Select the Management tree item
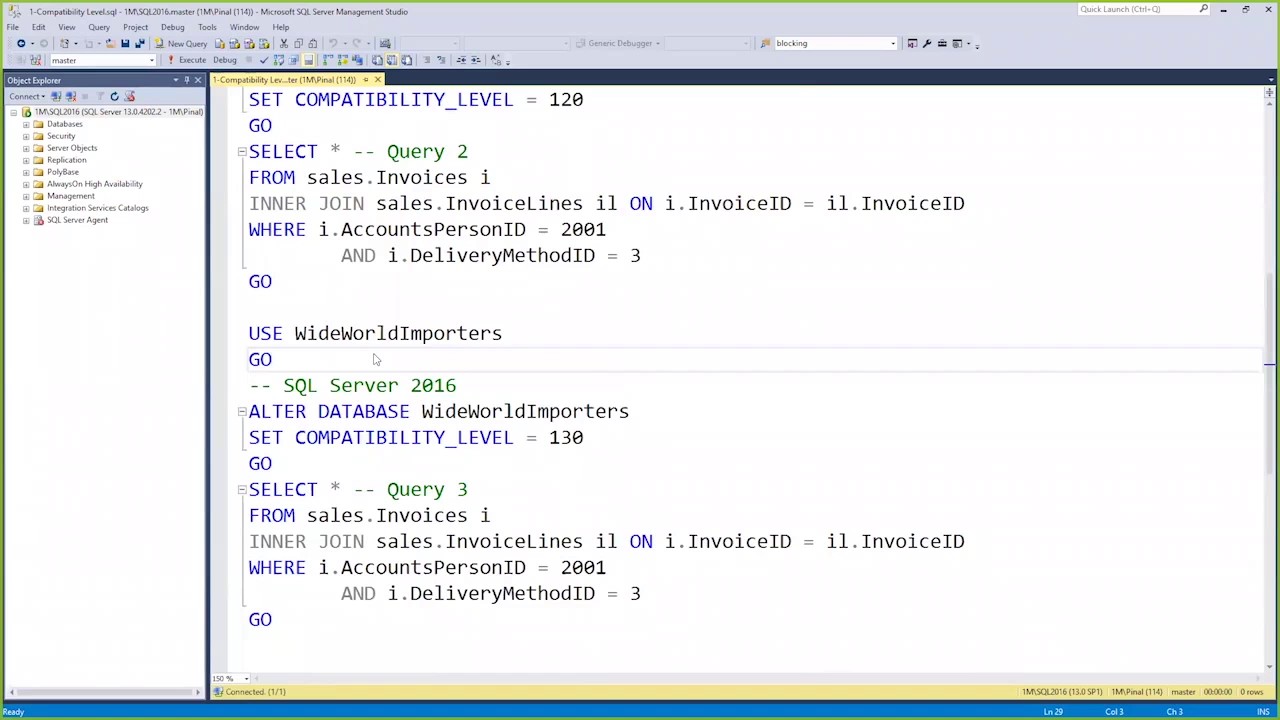 (x=70, y=196)
